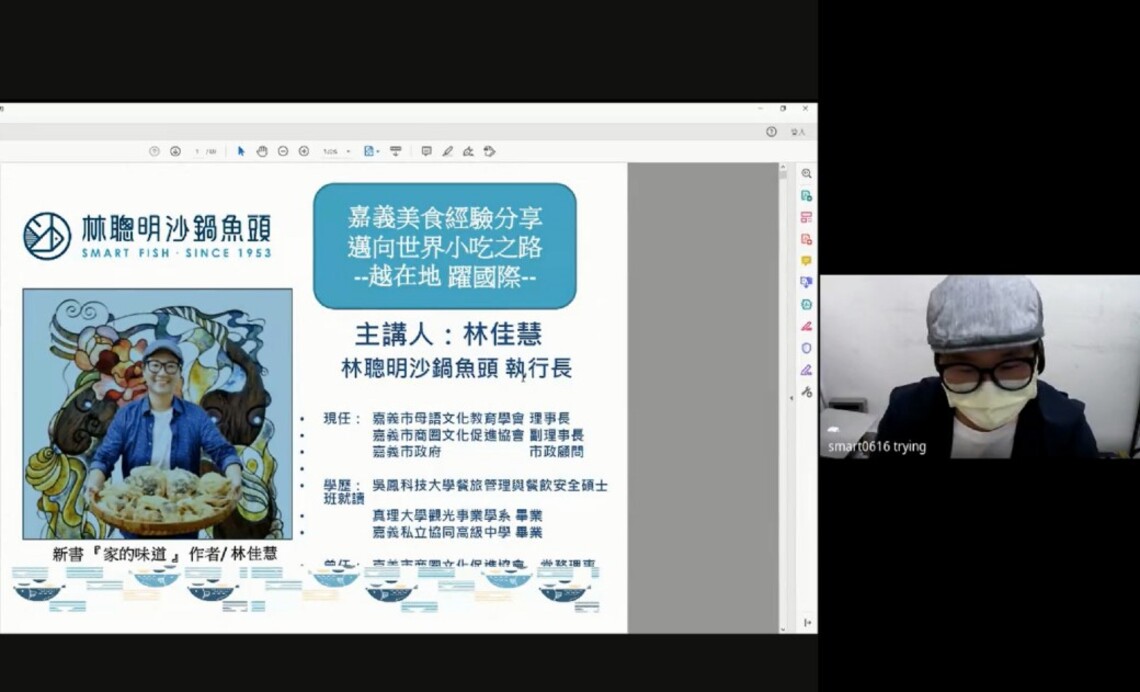Open the Organize Pages tool in right pane
The width and height of the screenshot is (1140, 692).
(x=806, y=217)
